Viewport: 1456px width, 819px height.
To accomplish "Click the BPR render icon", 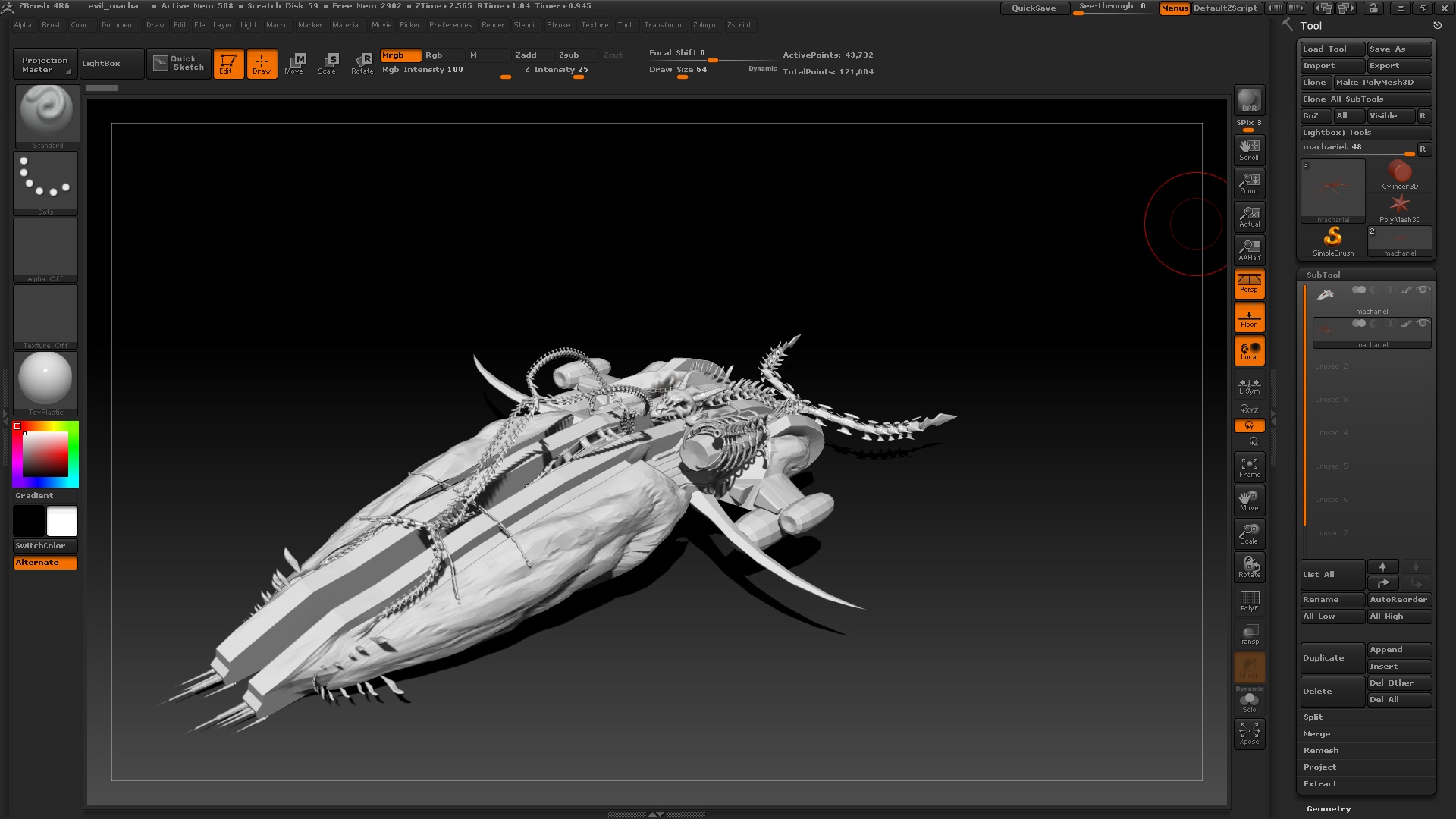I will (1249, 100).
